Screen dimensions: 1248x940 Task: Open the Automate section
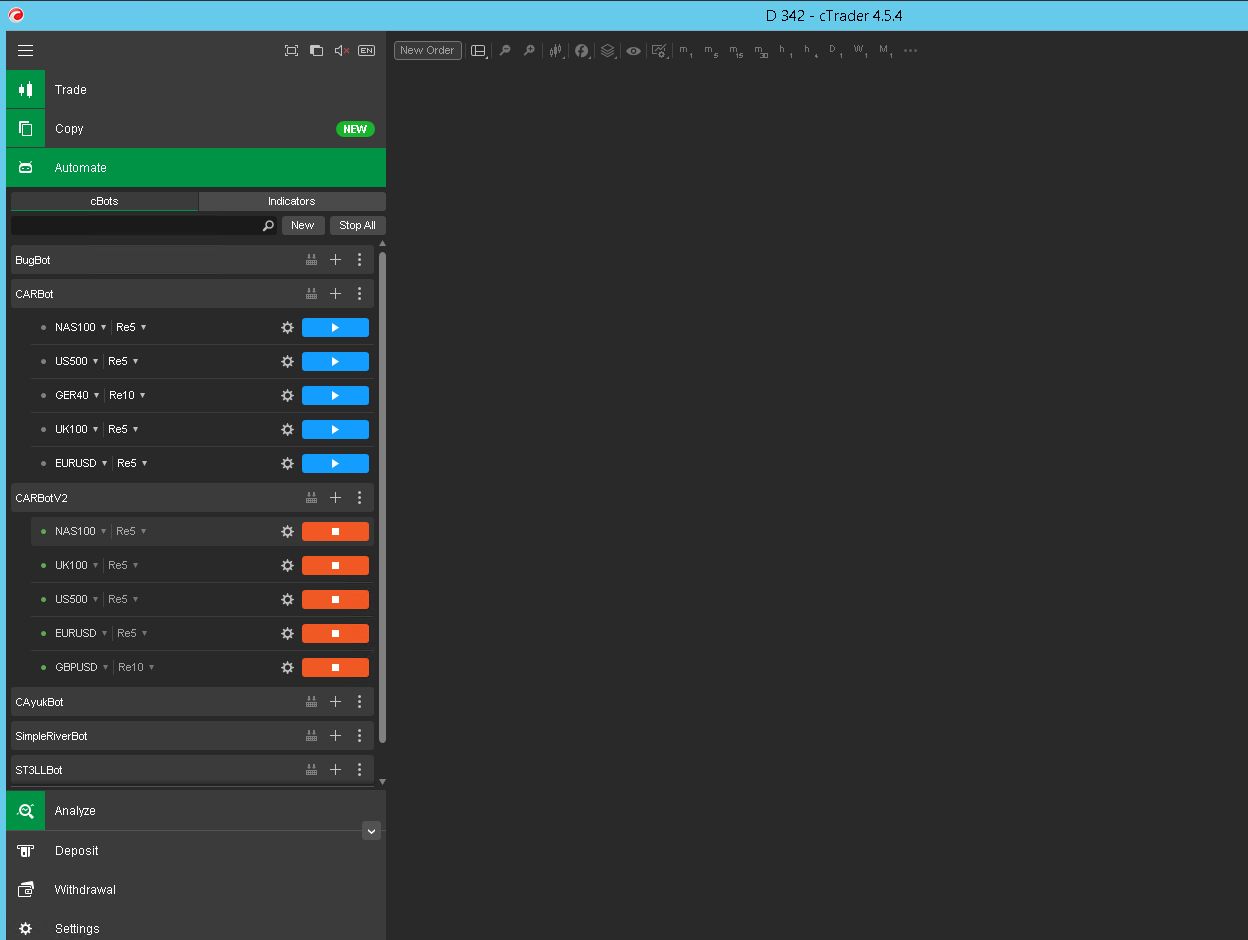point(196,168)
